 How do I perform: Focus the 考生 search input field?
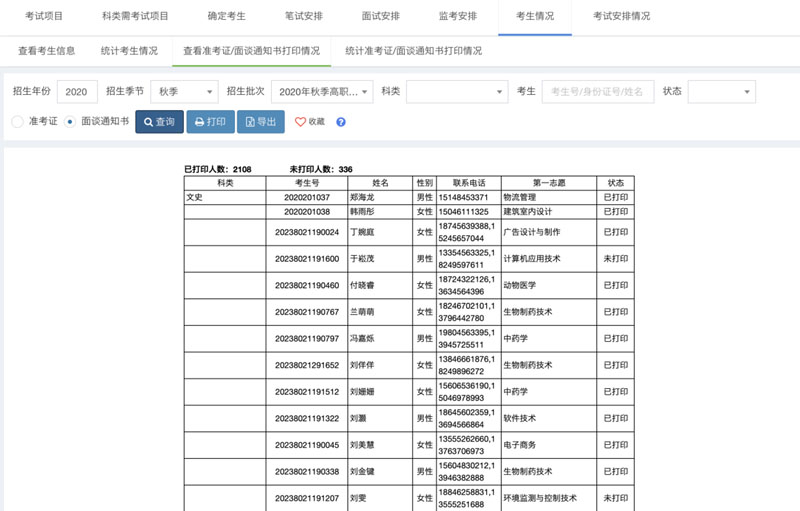[598, 92]
